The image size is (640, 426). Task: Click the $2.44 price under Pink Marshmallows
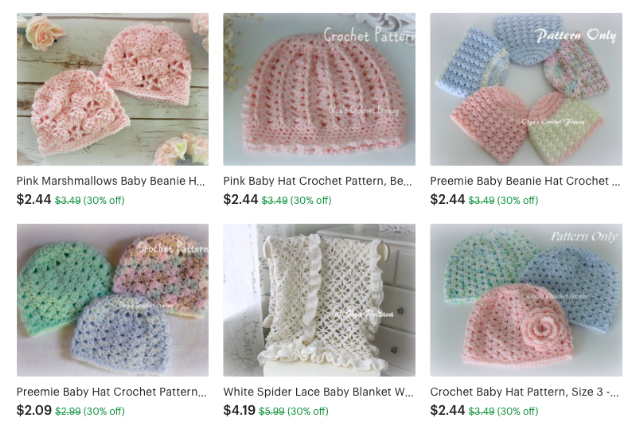click(x=34, y=200)
